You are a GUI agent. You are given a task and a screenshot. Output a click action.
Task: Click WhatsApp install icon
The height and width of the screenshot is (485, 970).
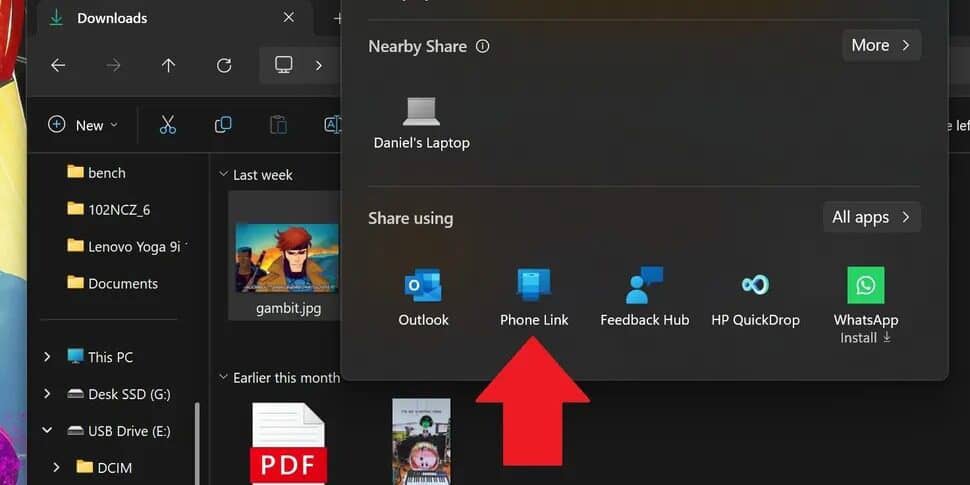coord(865,286)
